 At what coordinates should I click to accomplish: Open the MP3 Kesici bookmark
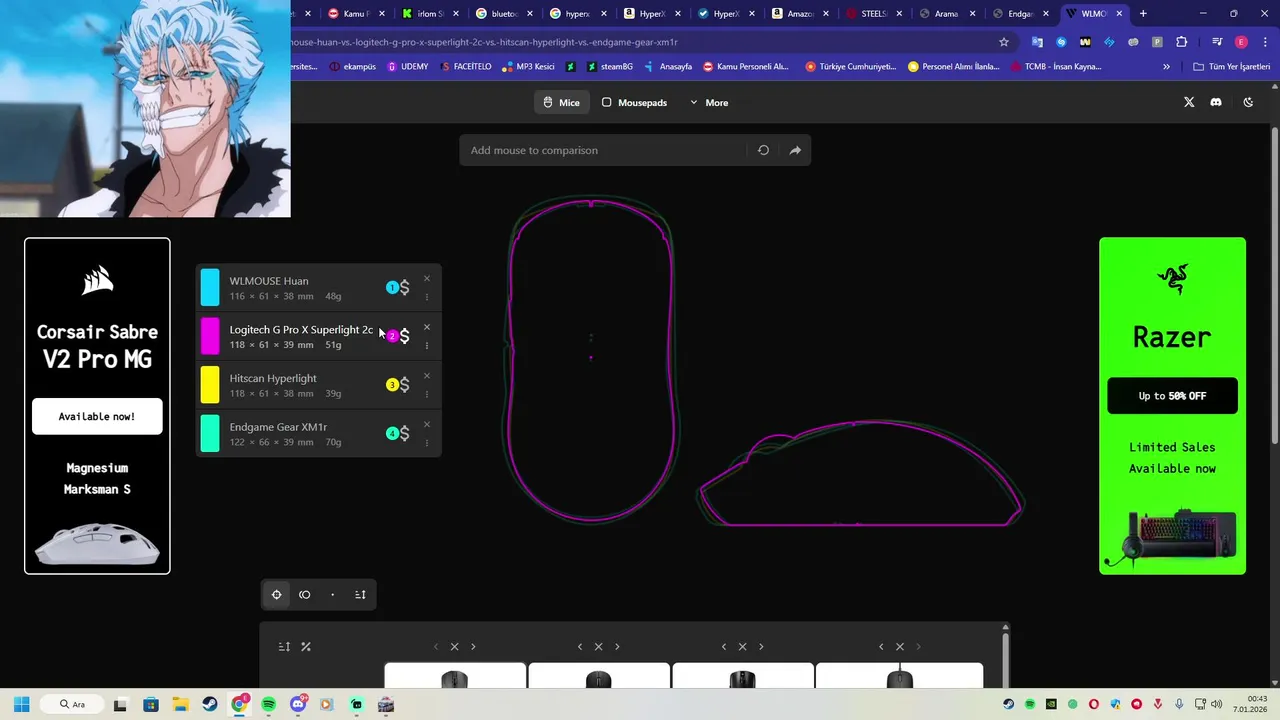pos(529,67)
